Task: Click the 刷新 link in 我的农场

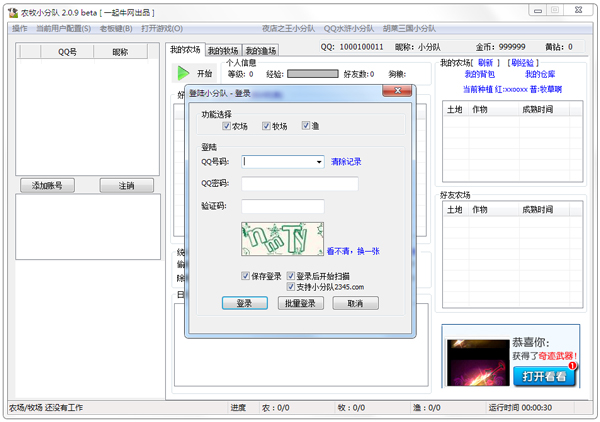Action: (x=486, y=62)
